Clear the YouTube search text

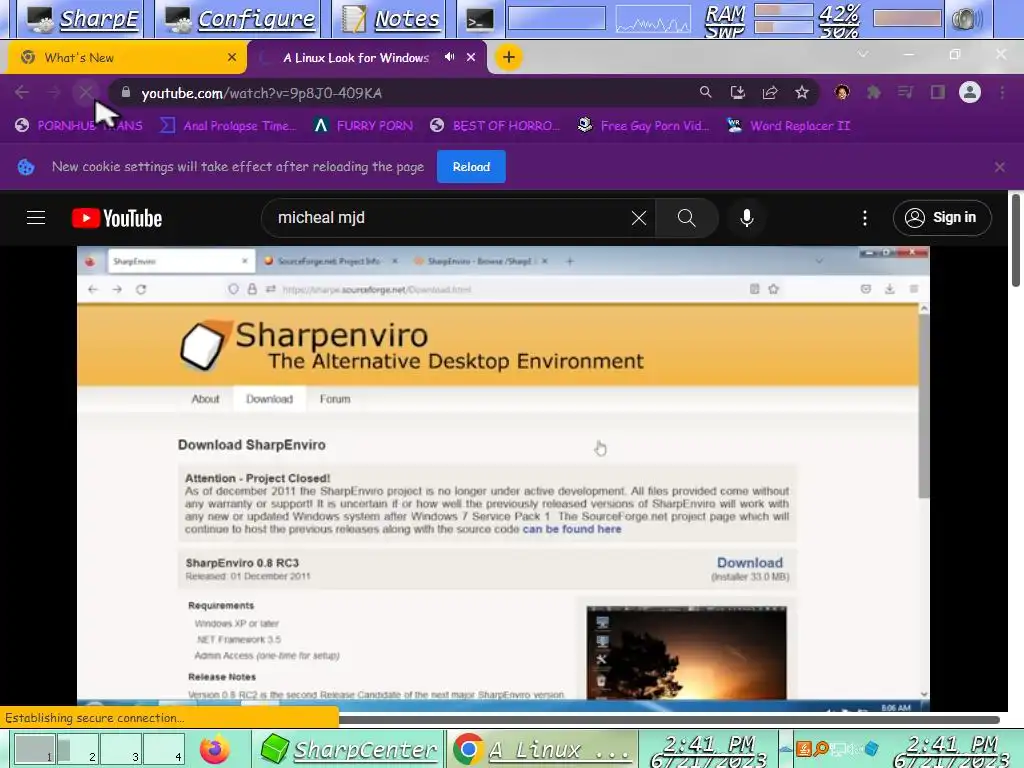click(639, 218)
